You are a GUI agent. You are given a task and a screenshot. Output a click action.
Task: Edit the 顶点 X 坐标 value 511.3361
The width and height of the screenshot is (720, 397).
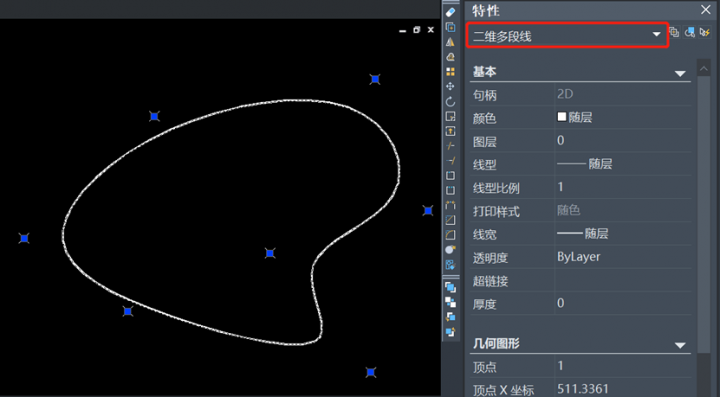pyautogui.click(x=623, y=389)
